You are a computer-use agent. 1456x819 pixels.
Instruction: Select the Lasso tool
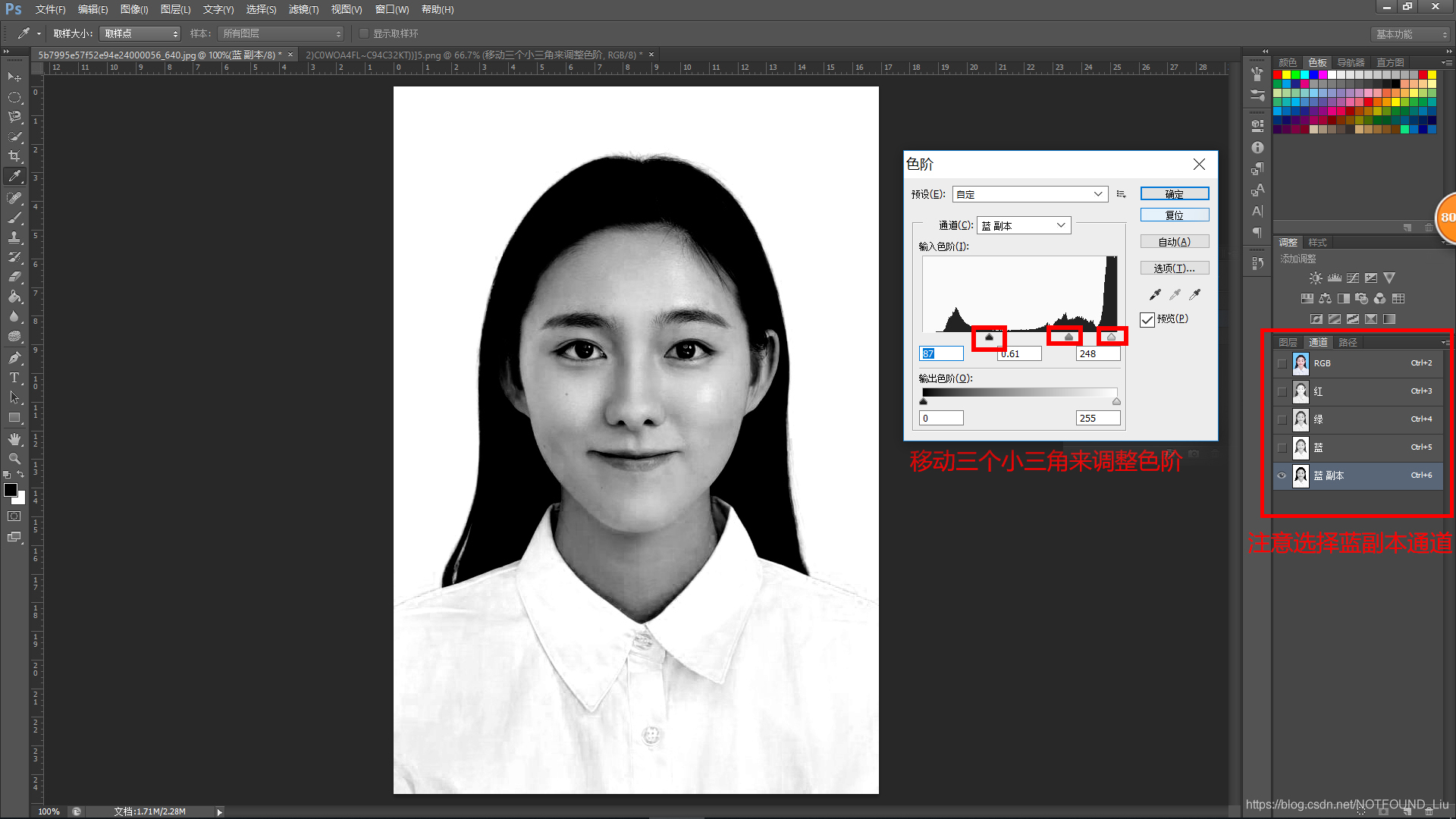[x=14, y=117]
